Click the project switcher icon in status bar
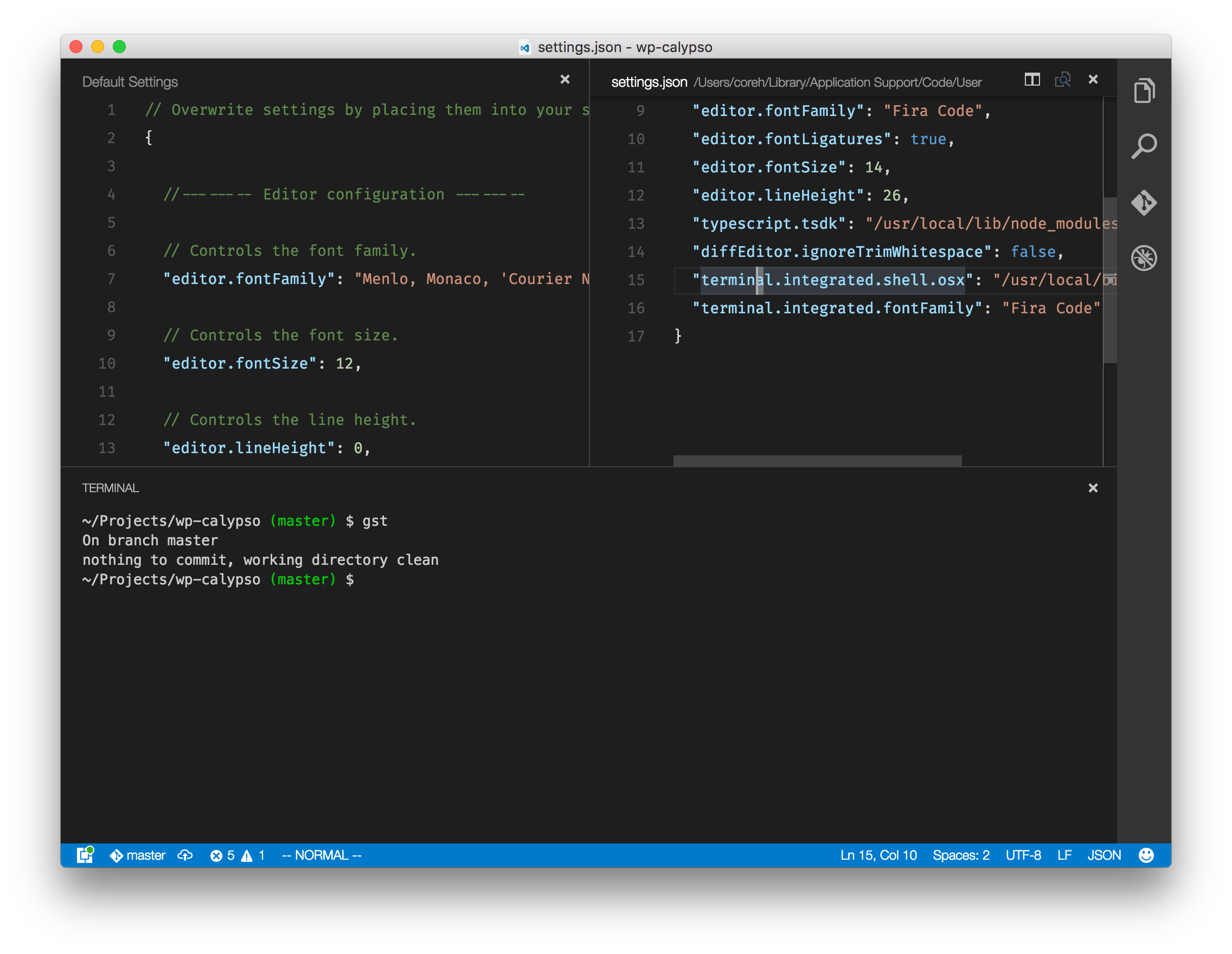This screenshot has height=954, width=1232. click(85, 855)
